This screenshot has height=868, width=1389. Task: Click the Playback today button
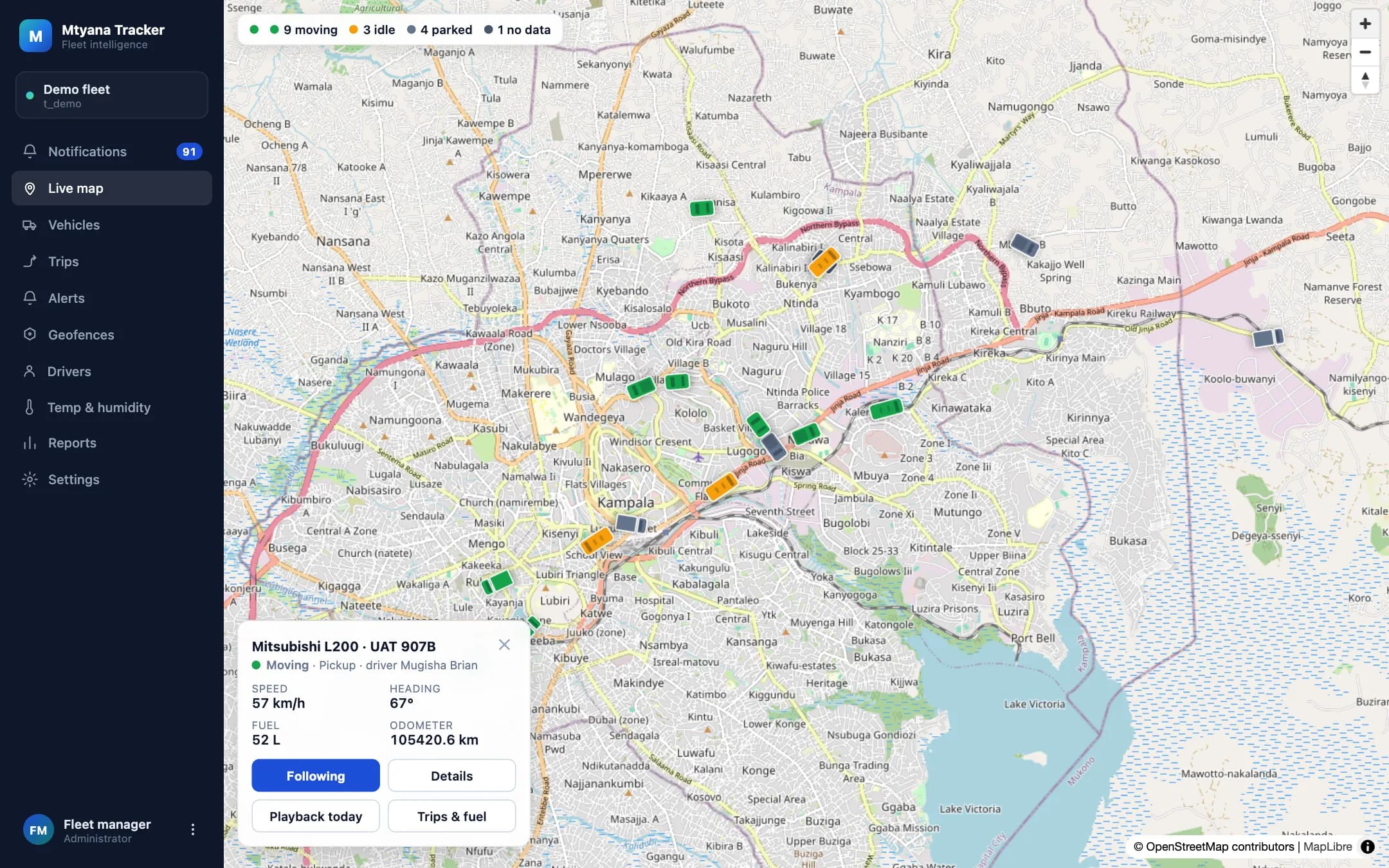[x=316, y=817]
